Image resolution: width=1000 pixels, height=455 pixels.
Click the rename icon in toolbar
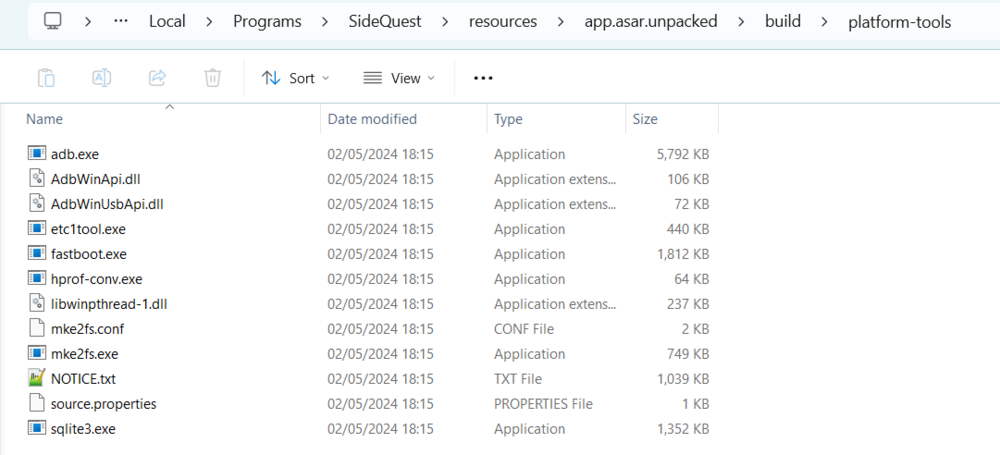click(101, 78)
